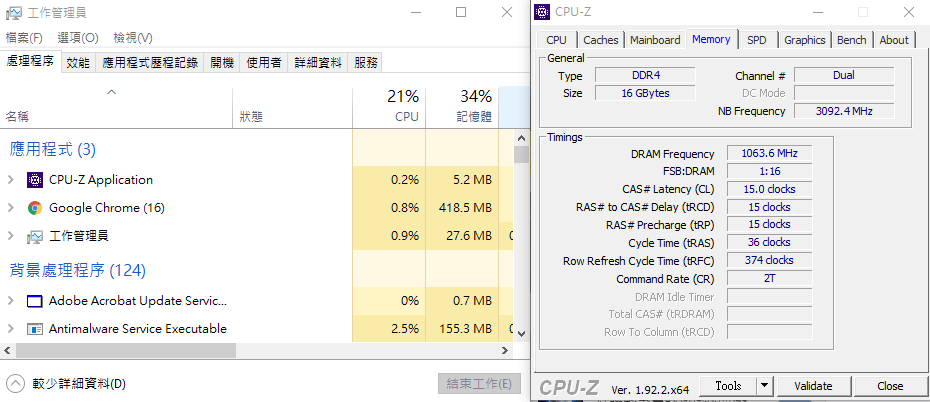
Task: Sort by the CPU column header
Action: point(388,107)
